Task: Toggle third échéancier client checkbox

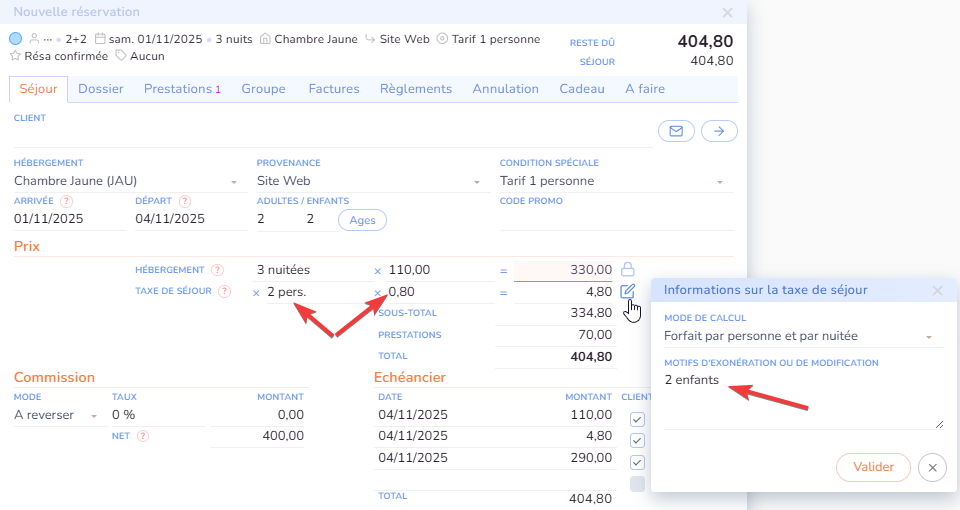Action: click(x=637, y=463)
